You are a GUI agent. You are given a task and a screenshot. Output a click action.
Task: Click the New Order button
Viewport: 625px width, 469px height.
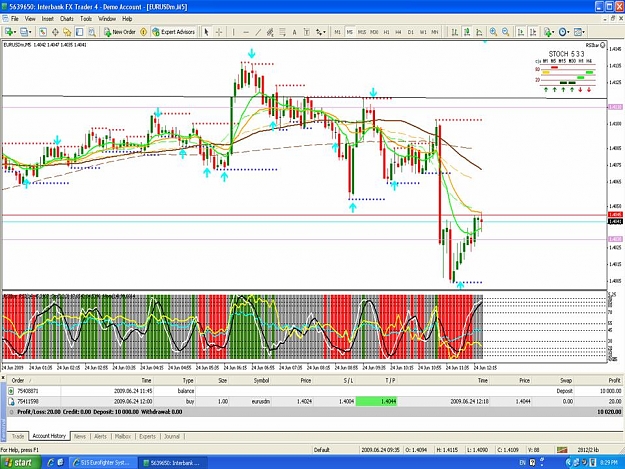coord(120,32)
